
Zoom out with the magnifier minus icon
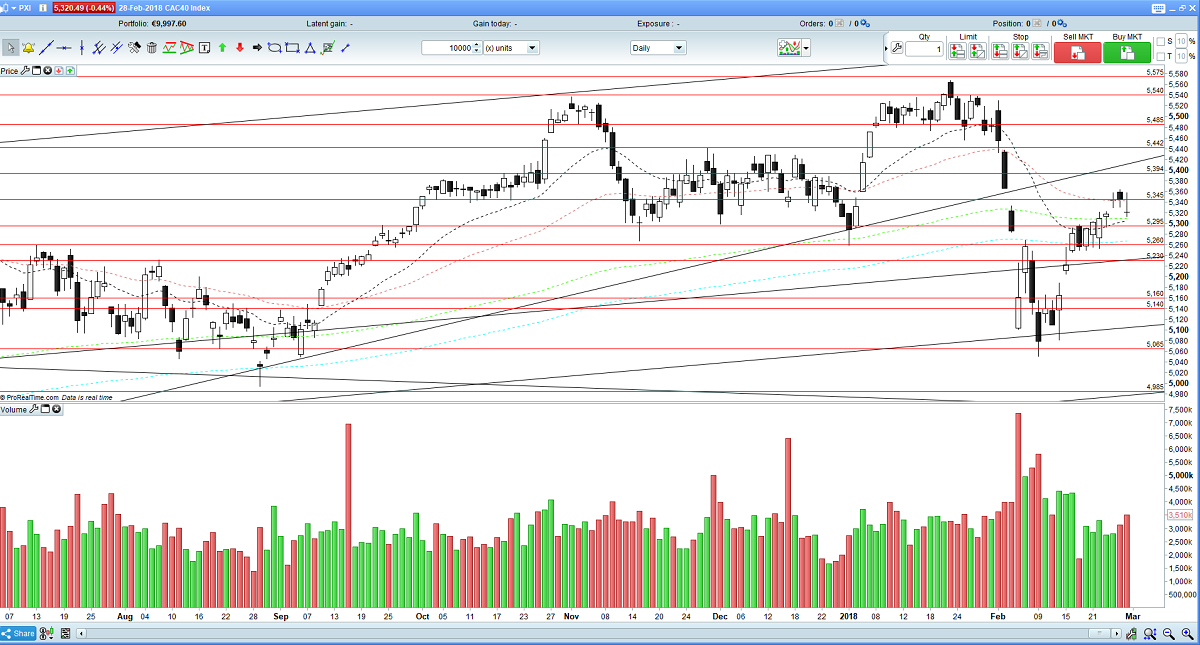click(1168, 634)
